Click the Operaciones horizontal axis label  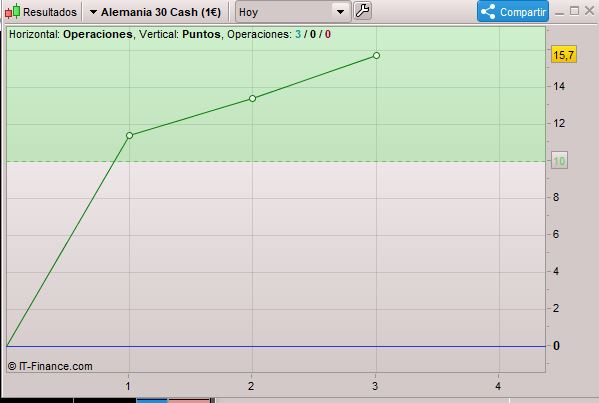pos(98,34)
